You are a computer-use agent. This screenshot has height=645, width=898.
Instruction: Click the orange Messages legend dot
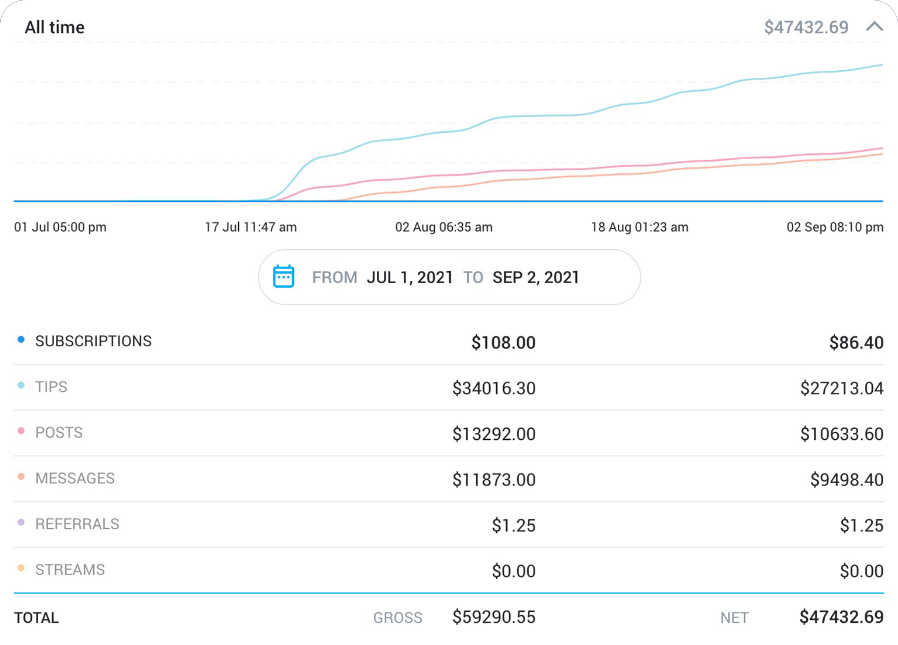21,478
